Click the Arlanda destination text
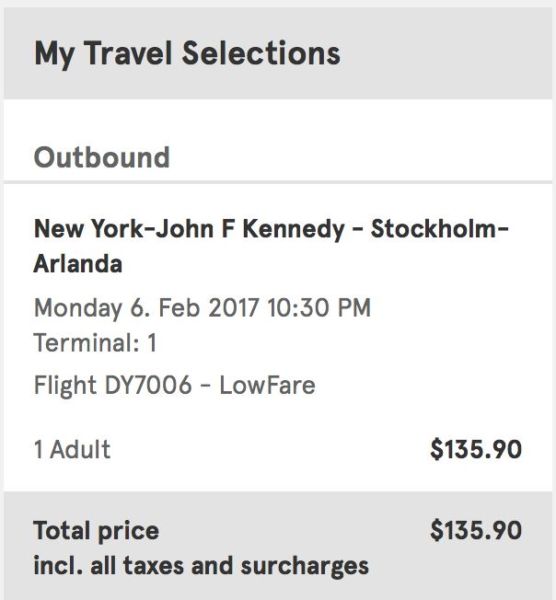The image size is (556, 600). pyautogui.click(x=78, y=264)
